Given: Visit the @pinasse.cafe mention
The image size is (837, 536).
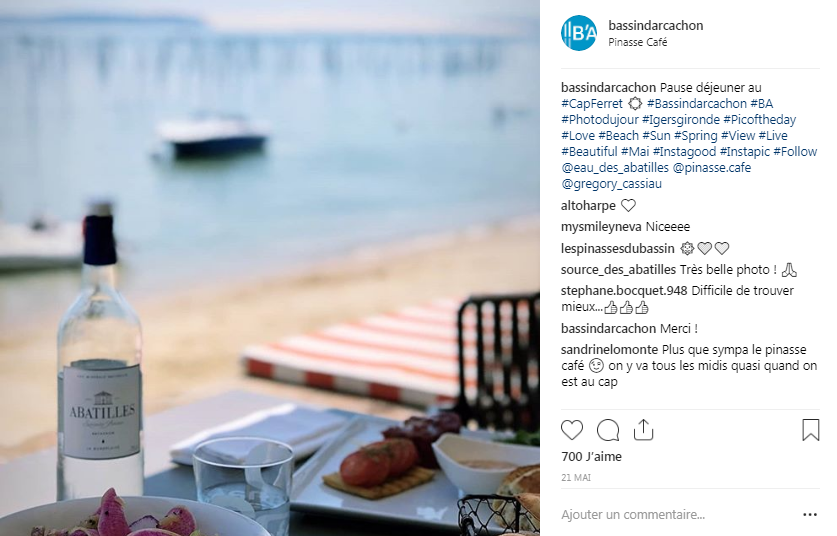Looking at the screenshot, I should coord(712,168).
